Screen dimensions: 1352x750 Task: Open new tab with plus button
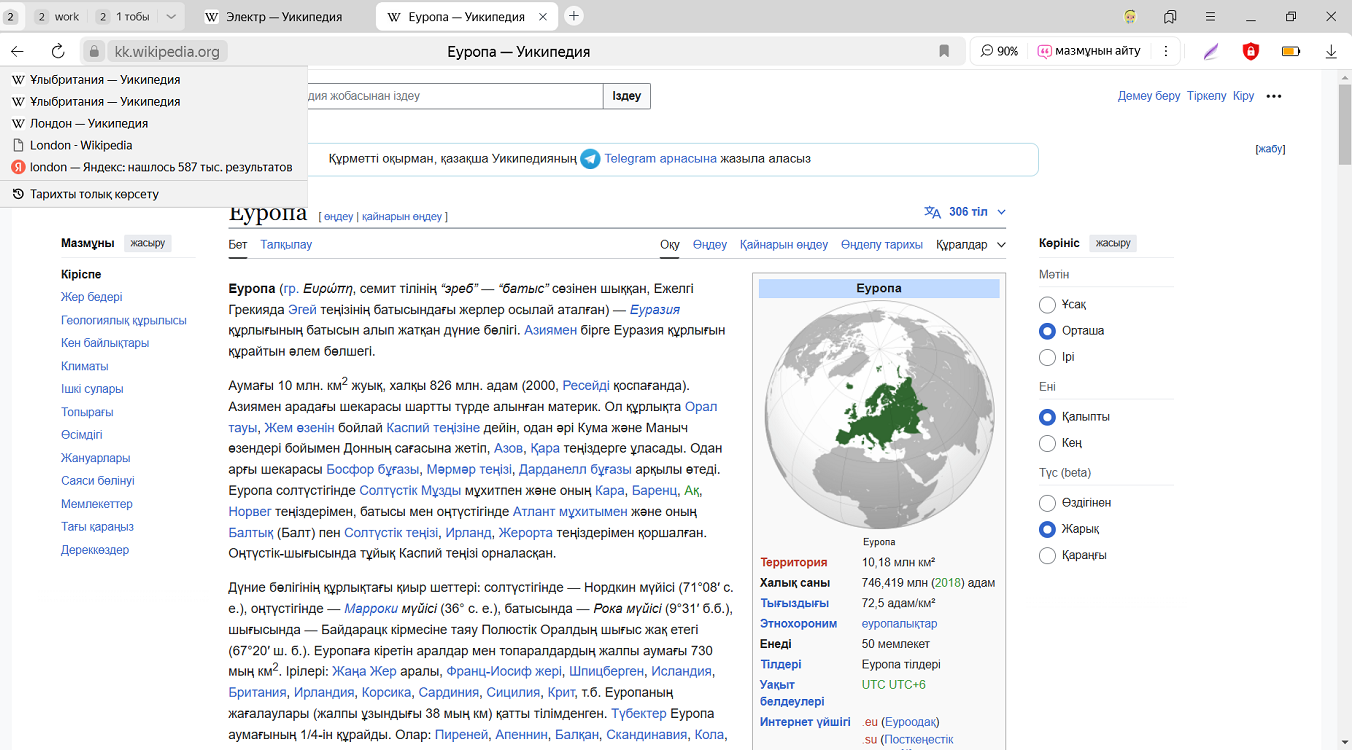(x=574, y=16)
